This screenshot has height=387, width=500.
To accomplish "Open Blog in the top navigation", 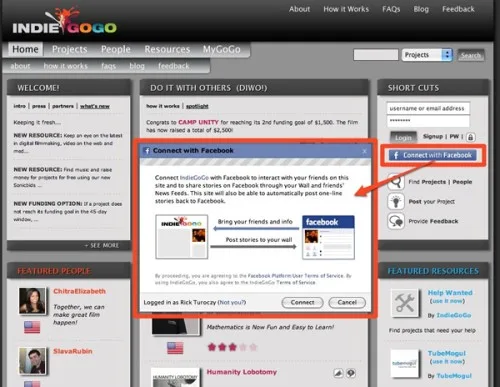I will (x=421, y=9).
